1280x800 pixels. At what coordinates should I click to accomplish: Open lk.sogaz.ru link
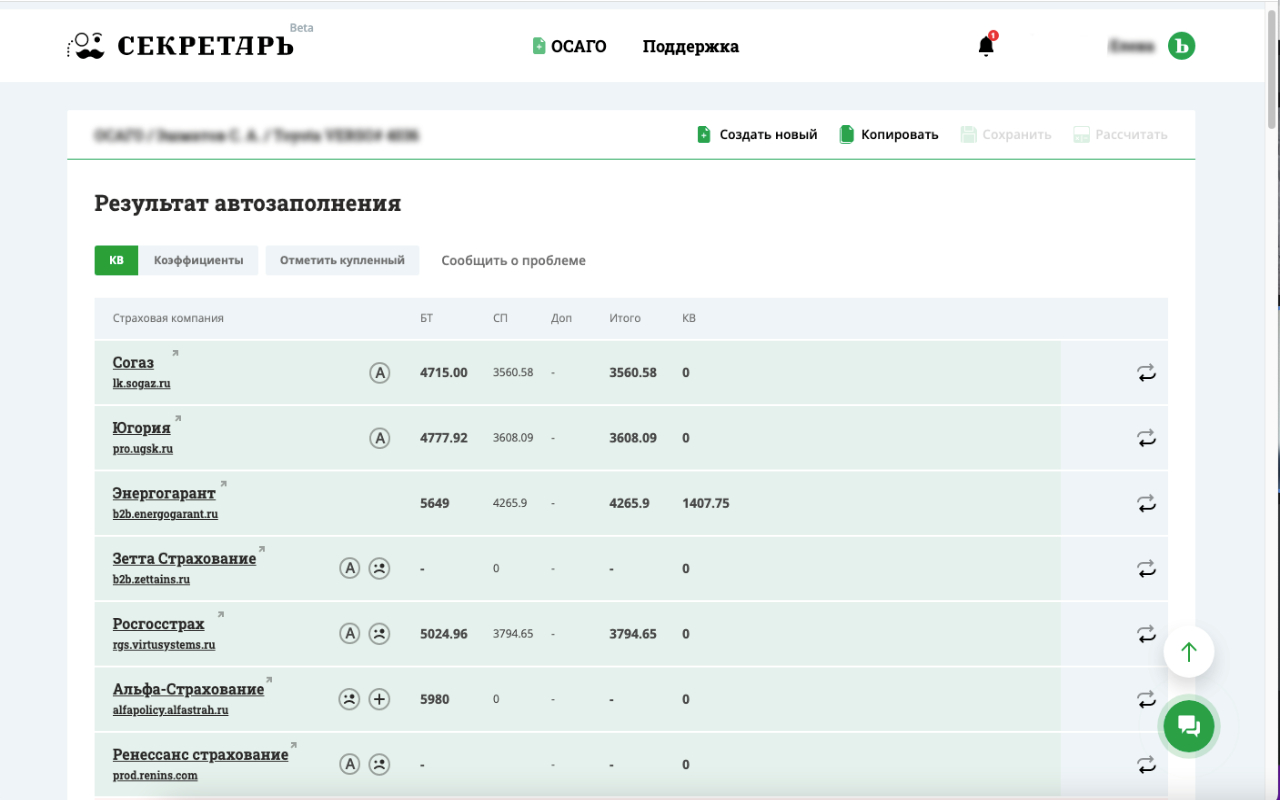tap(141, 383)
